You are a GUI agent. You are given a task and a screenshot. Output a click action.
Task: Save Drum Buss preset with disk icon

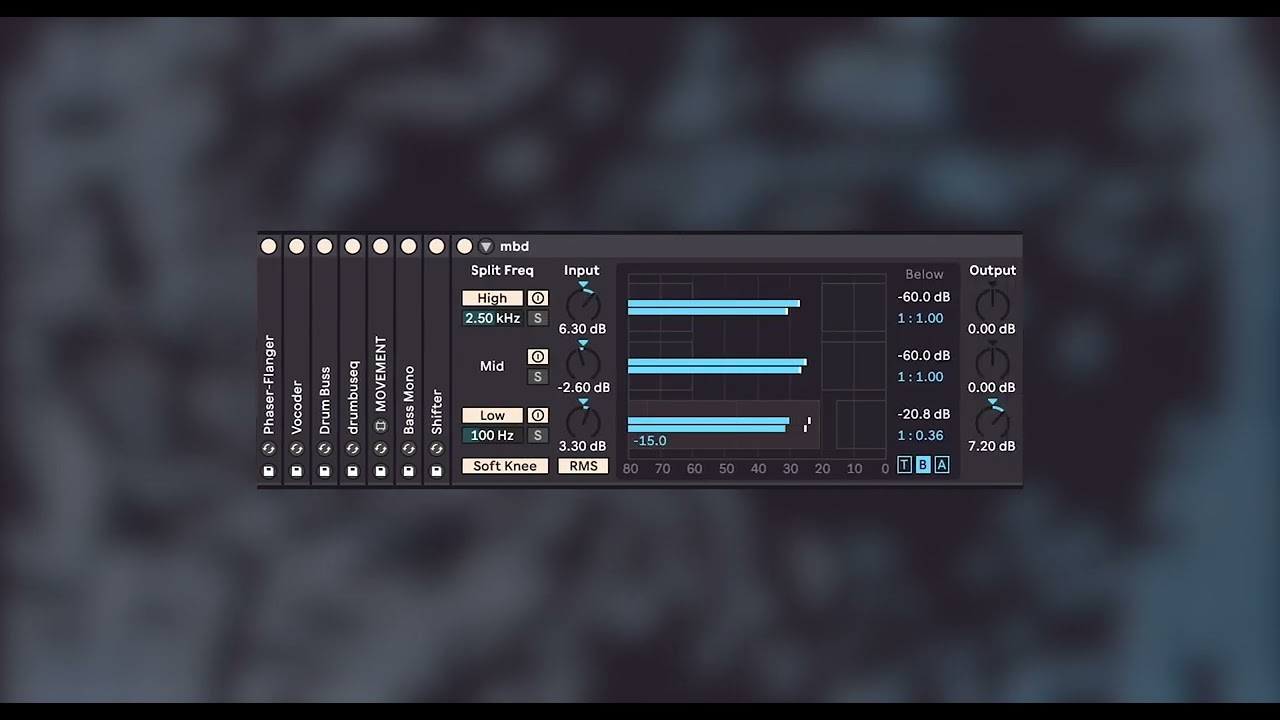click(x=324, y=471)
